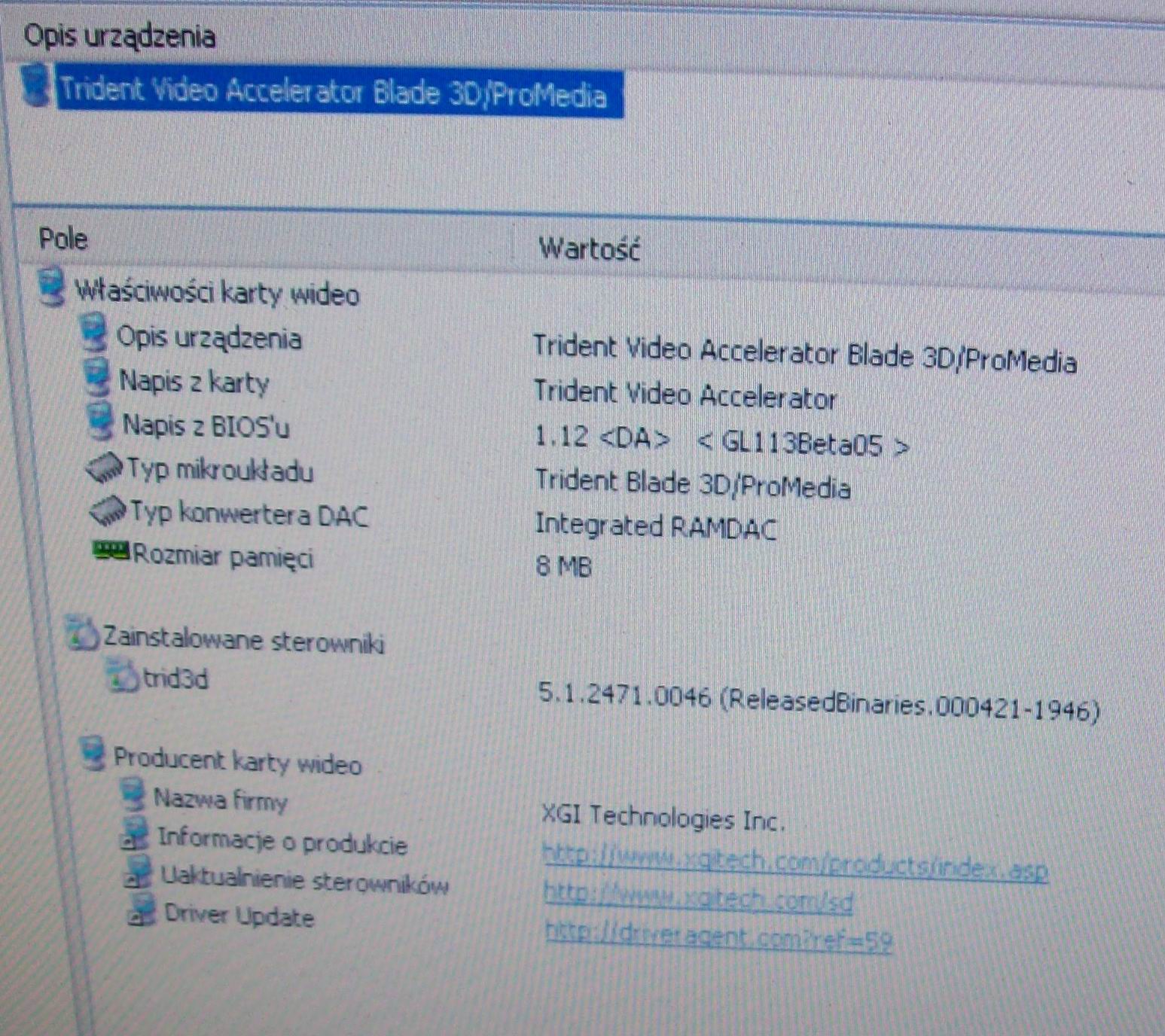This screenshot has height=1036, width=1165.
Task: Click the chip icon for Typ konwertera DAC
Action: 108,510
